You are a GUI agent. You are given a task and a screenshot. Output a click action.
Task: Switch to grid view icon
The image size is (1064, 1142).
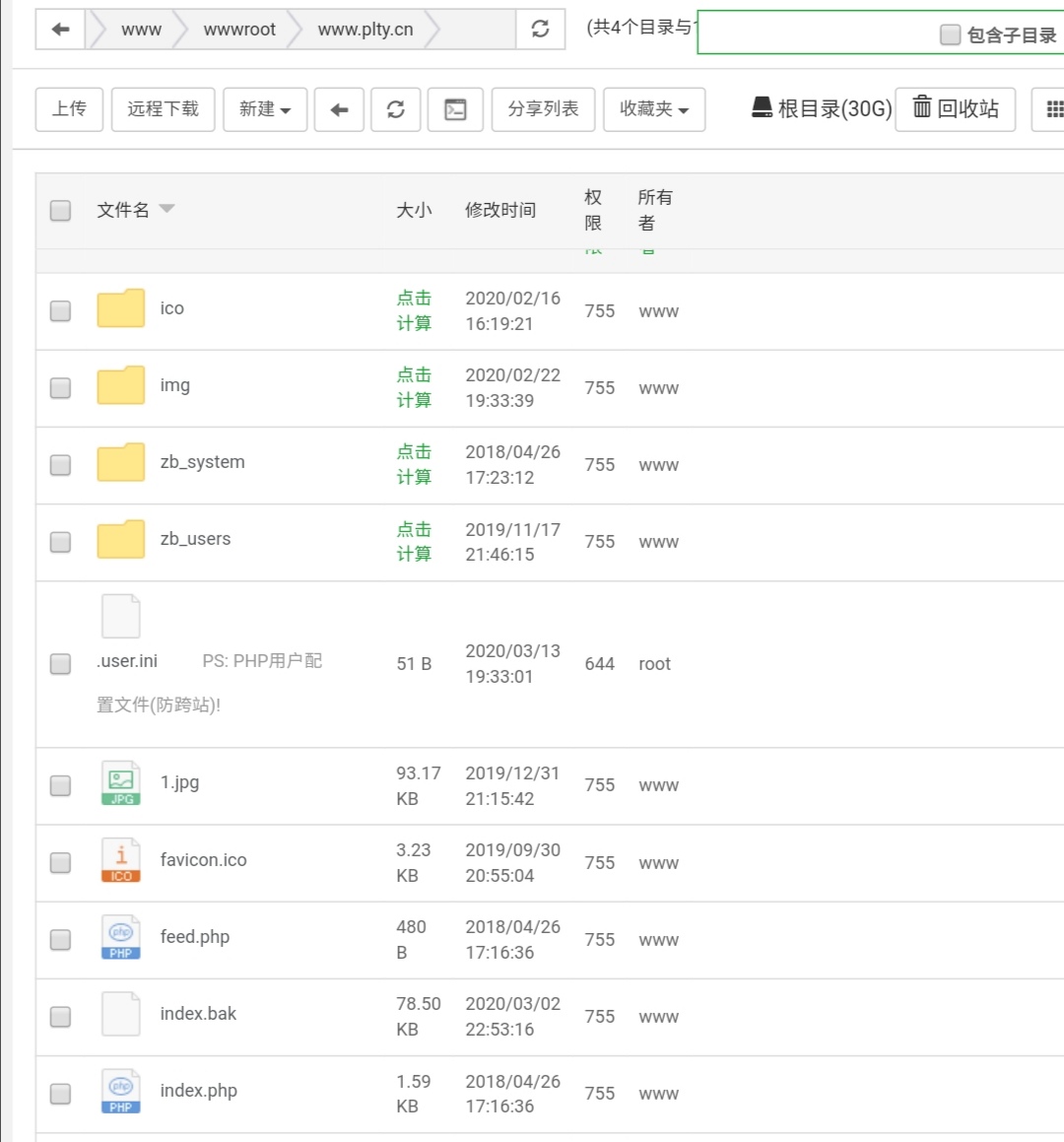[x=1052, y=109]
